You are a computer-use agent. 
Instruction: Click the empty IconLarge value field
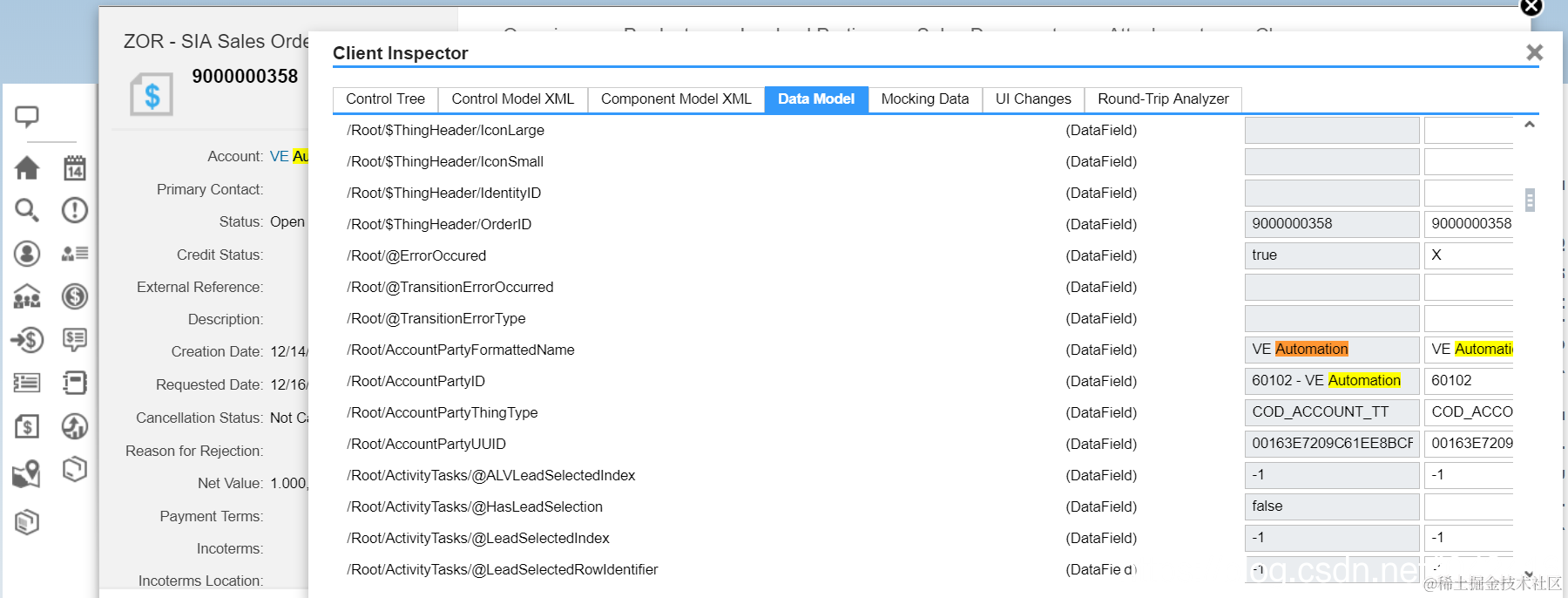pyautogui.click(x=1332, y=130)
